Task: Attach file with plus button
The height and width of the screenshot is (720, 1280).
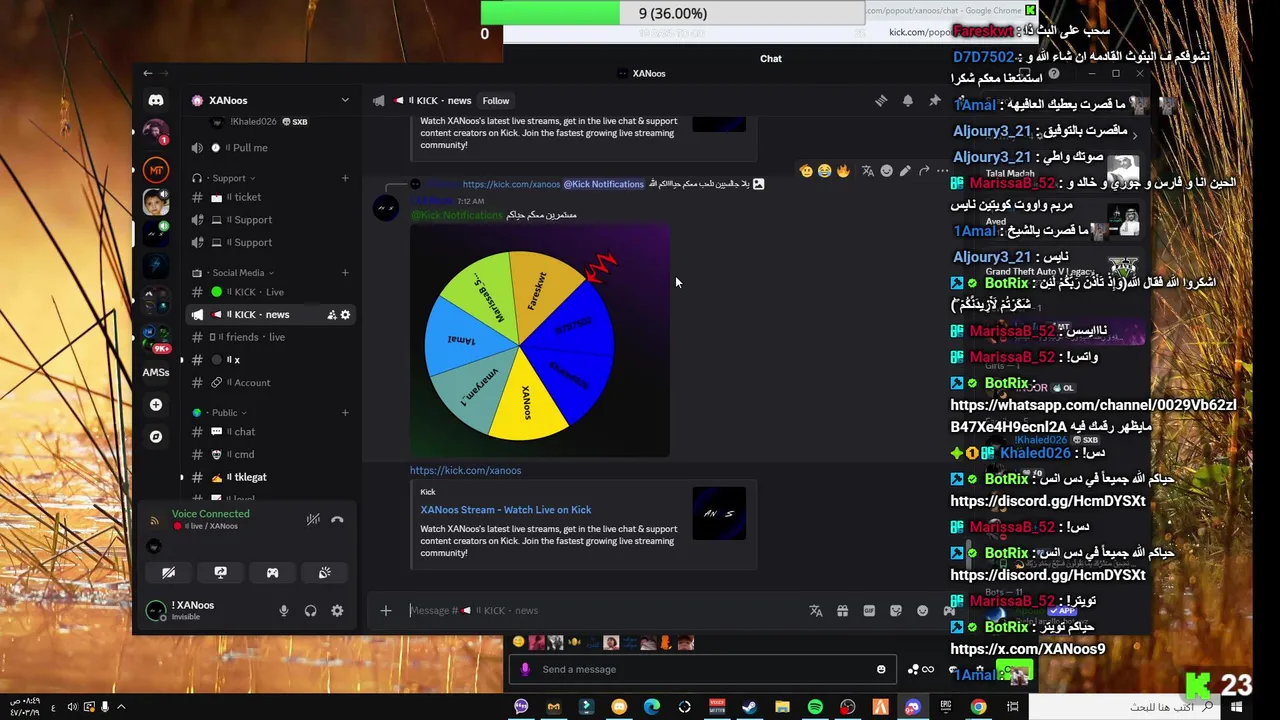Action: [x=386, y=611]
